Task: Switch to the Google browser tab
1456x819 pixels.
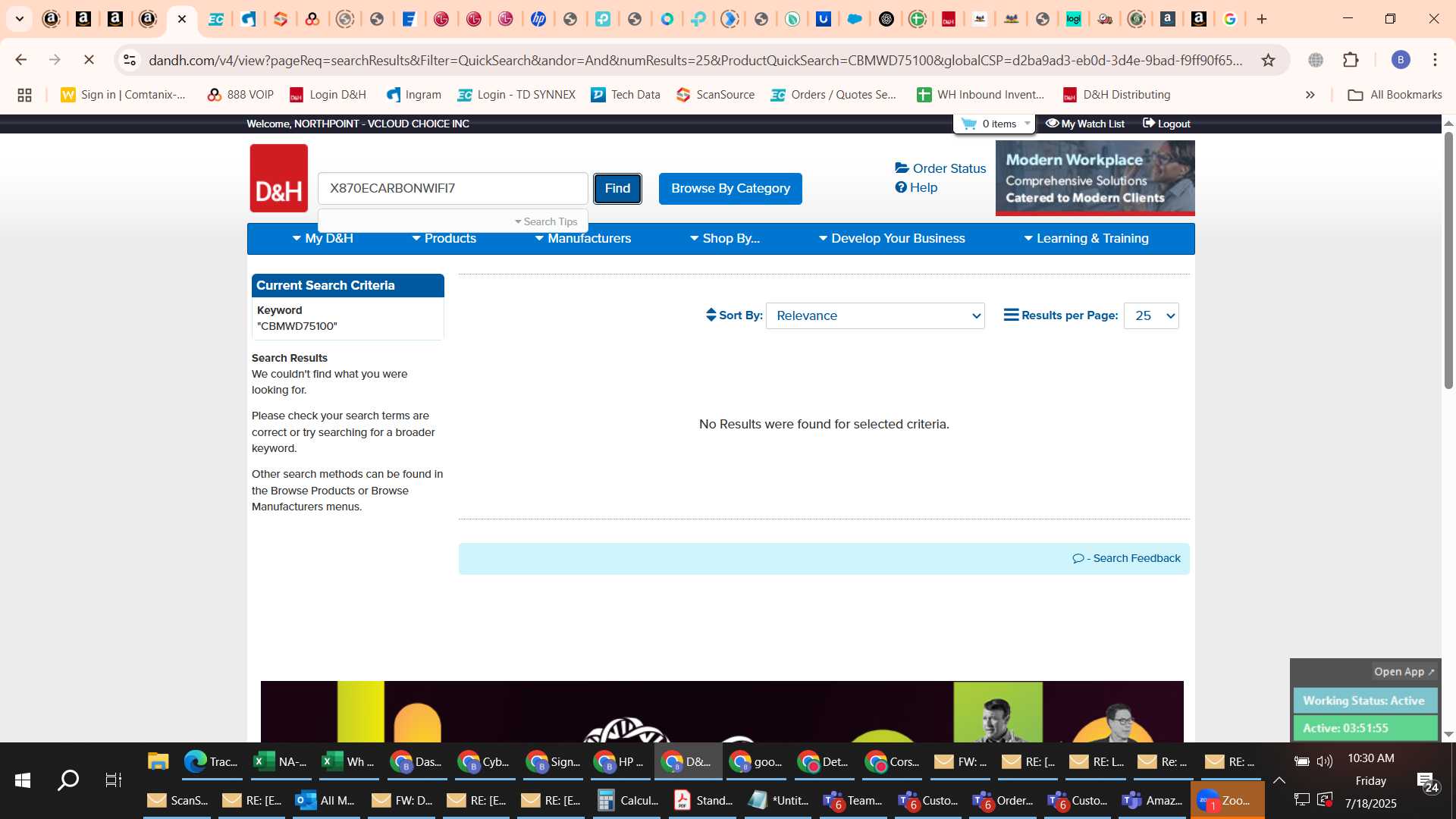Action: click(x=1230, y=19)
